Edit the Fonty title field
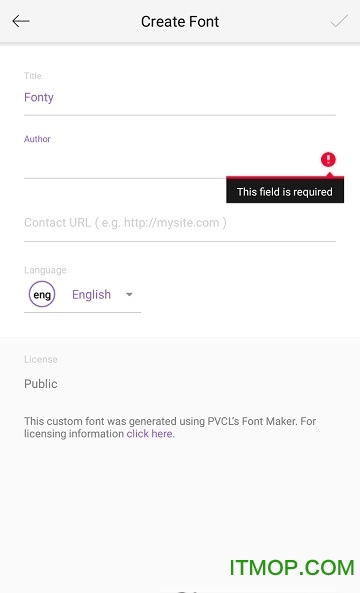Viewport: 360px width, 593px height. 180,98
